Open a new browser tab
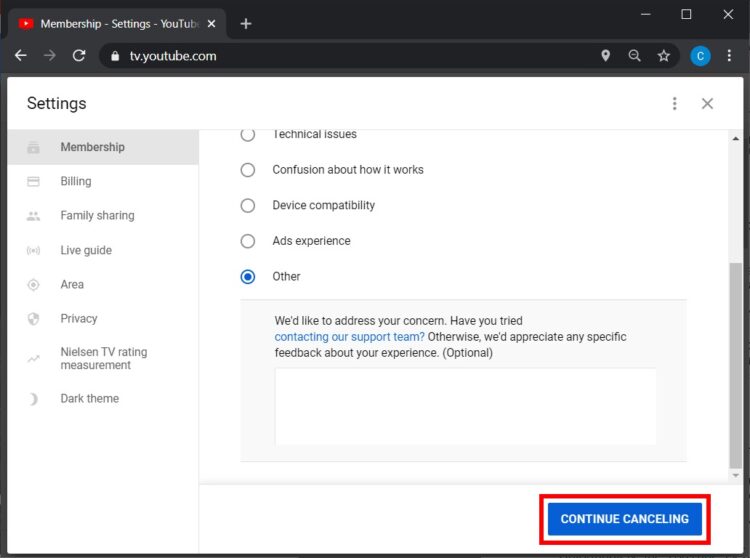Image resolution: width=750 pixels, height=558 pixels. [x=246, y=23]
